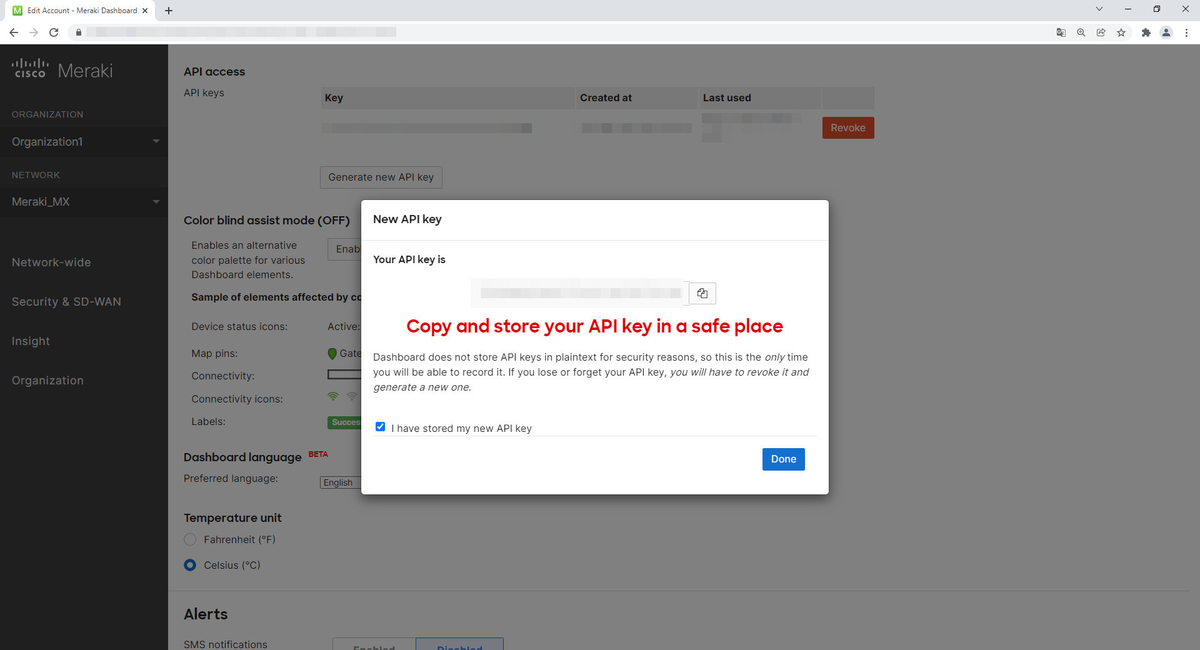Open Google Translate in the address bar
The width and height of the screenshot is (1200, 650).
click(1061, 32)
